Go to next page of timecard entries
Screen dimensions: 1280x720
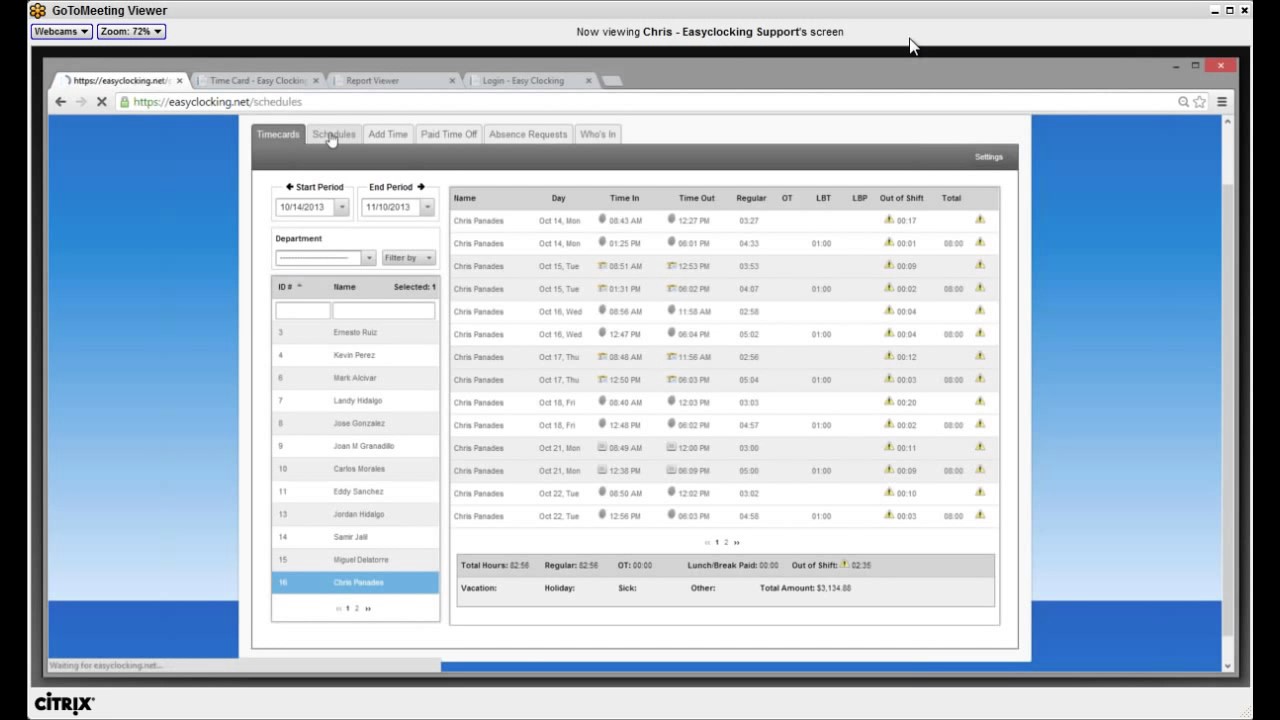[737, 542]
